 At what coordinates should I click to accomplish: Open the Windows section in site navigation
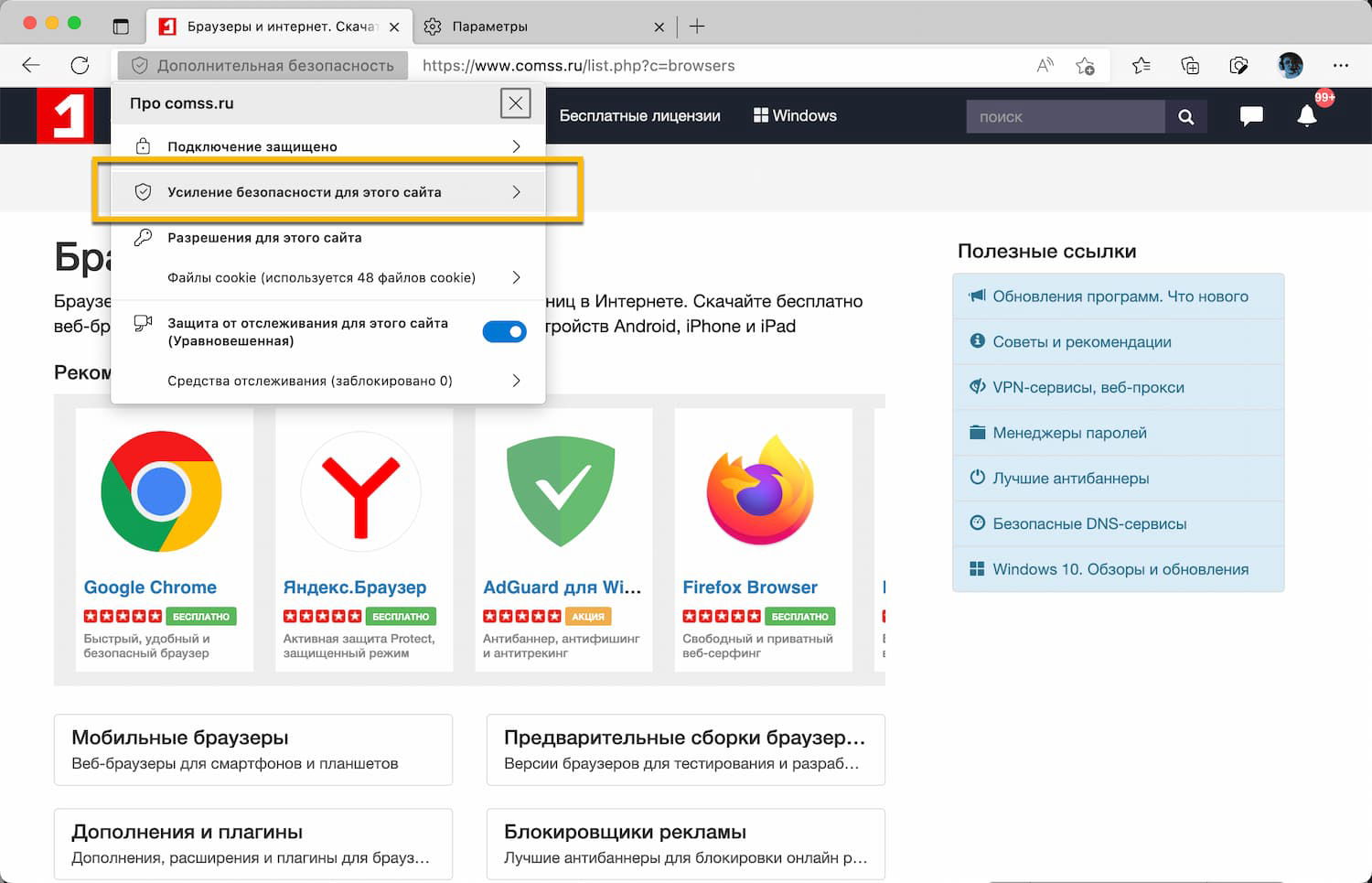pos(795,116)
